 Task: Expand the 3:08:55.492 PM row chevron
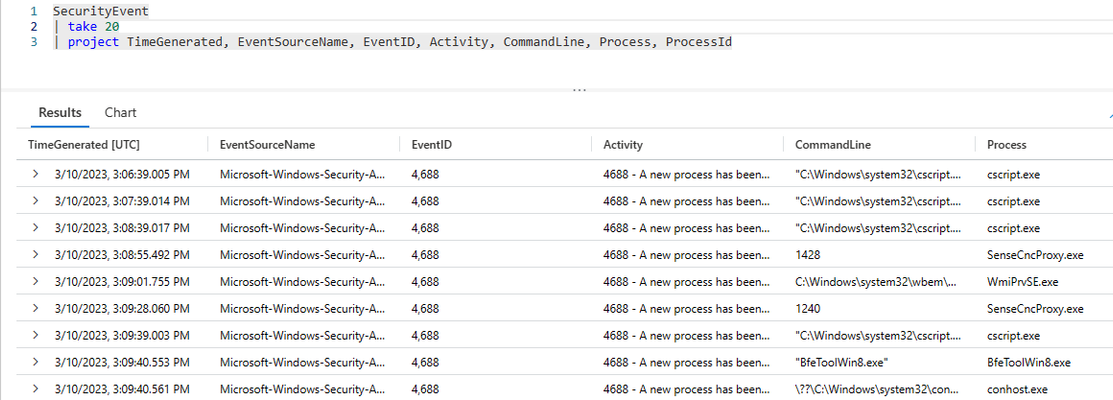tap(35, 255)
